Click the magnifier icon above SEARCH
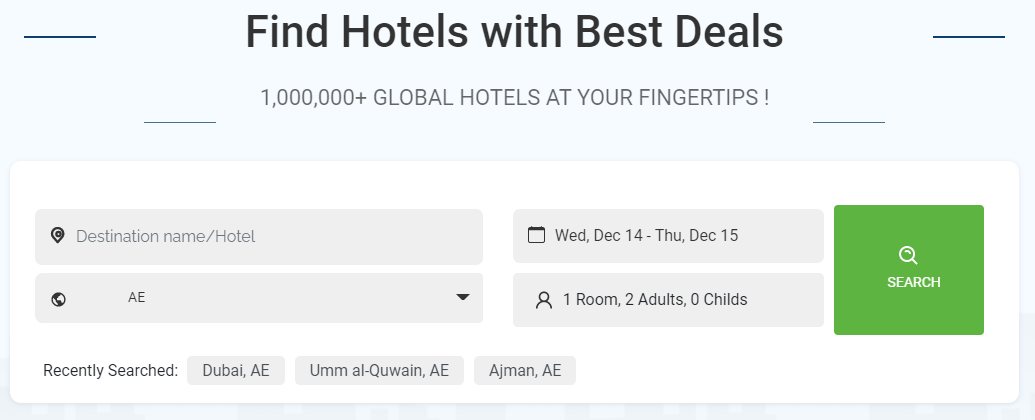Image resolution: width=1035 pixels, height=420 pixels. pos(908,255)
